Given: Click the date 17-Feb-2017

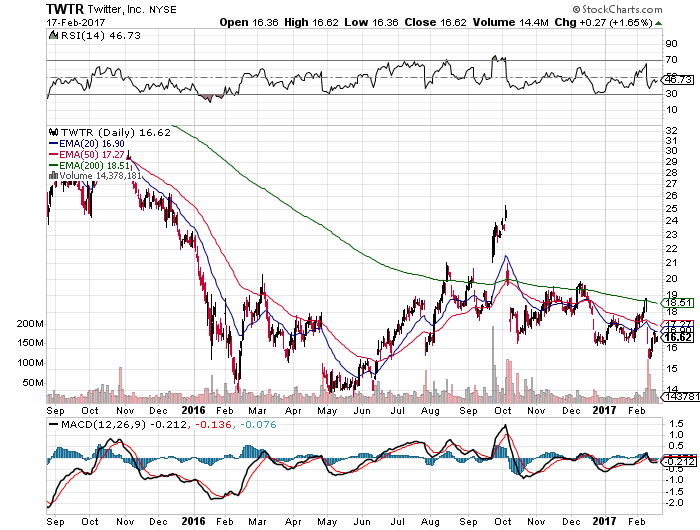Looking at the screenshot, I should [75, 22].
